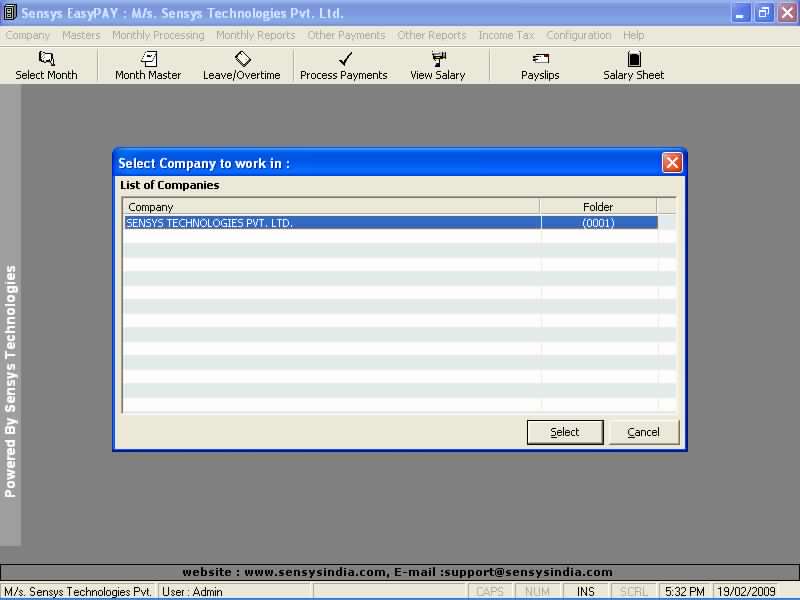Click the (0001) folder cell

click(599, 223)
